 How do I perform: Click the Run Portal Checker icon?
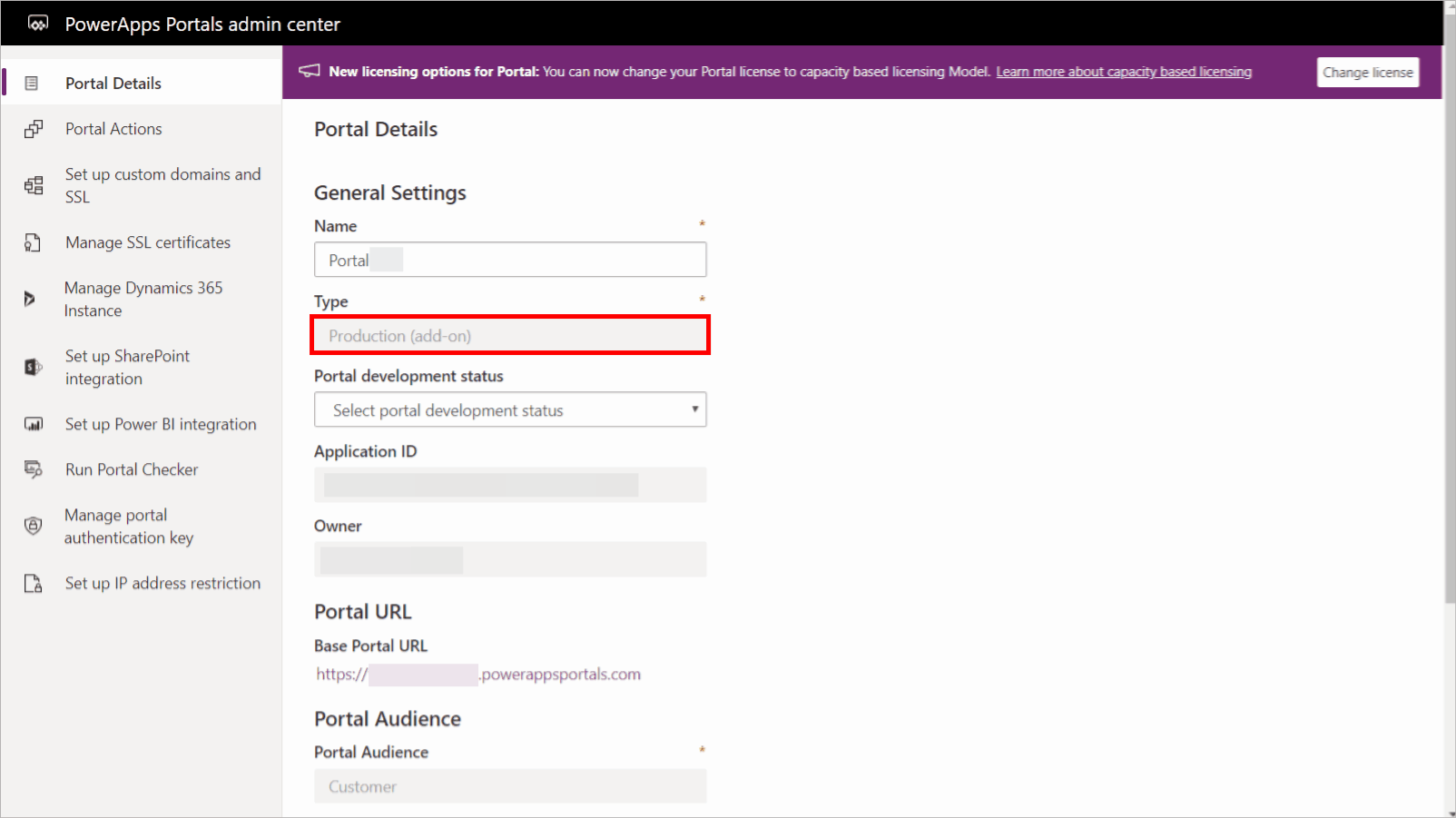coord(34,469)
